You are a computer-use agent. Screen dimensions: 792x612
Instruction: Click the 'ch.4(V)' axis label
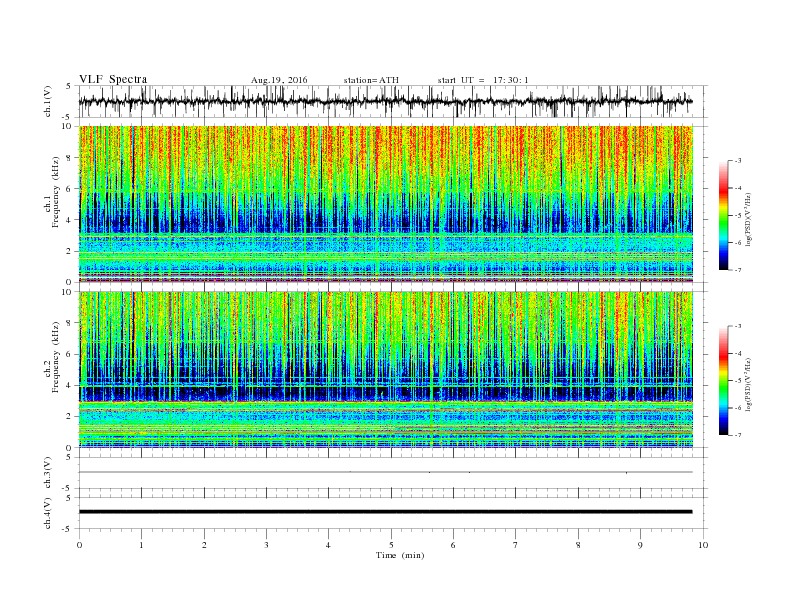pyautogui.click(x=48, y=513)
